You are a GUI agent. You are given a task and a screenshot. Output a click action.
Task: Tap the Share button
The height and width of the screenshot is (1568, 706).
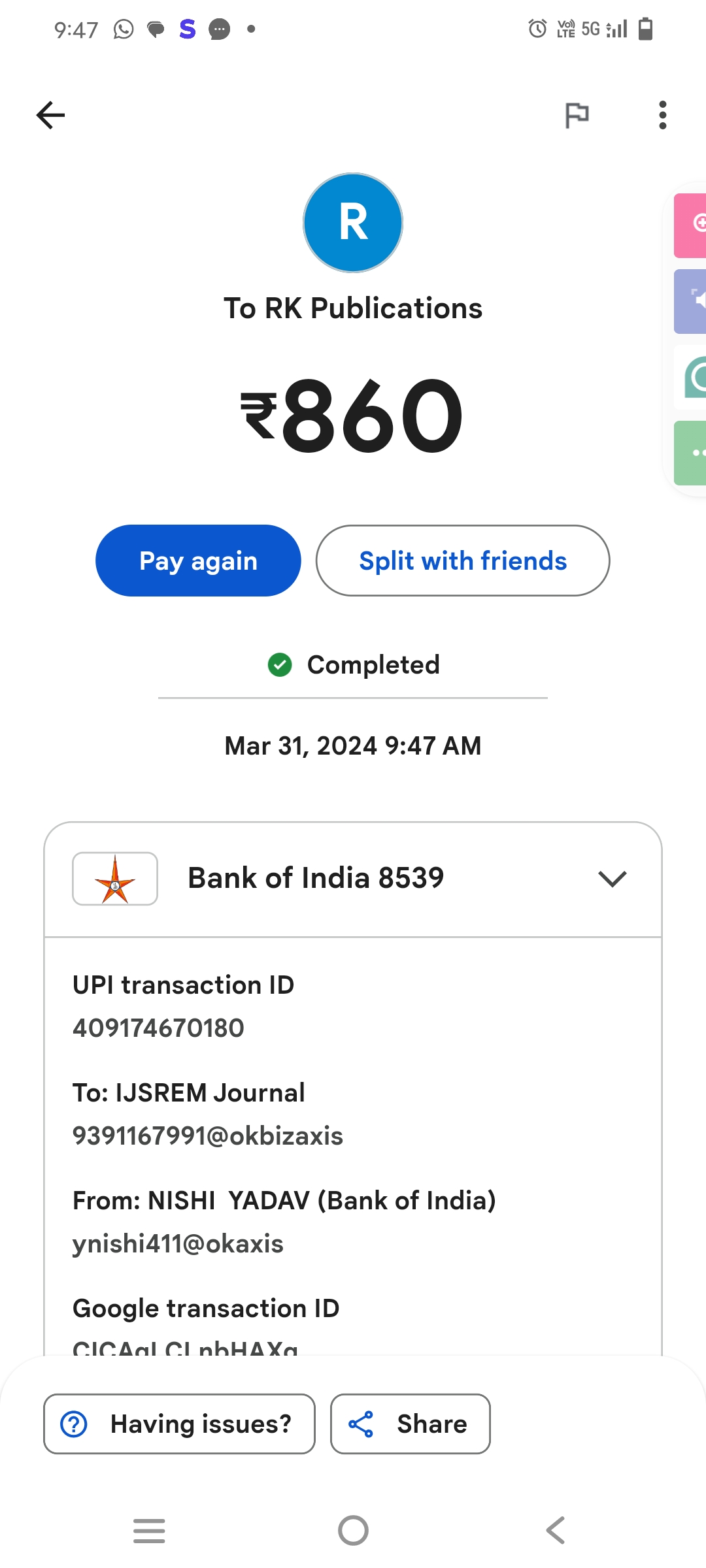click(411, 1424)
